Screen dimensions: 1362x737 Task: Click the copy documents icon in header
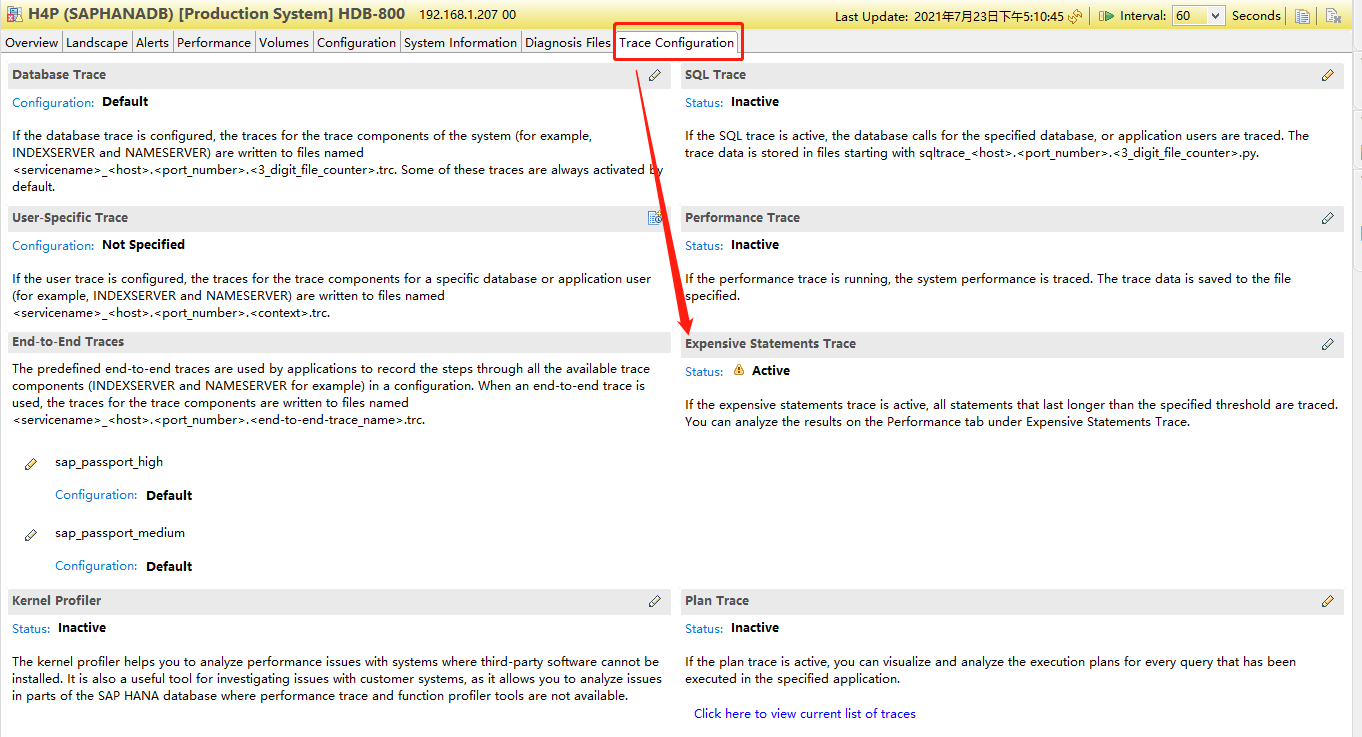pyautogui.click(x=1302, y=16)
